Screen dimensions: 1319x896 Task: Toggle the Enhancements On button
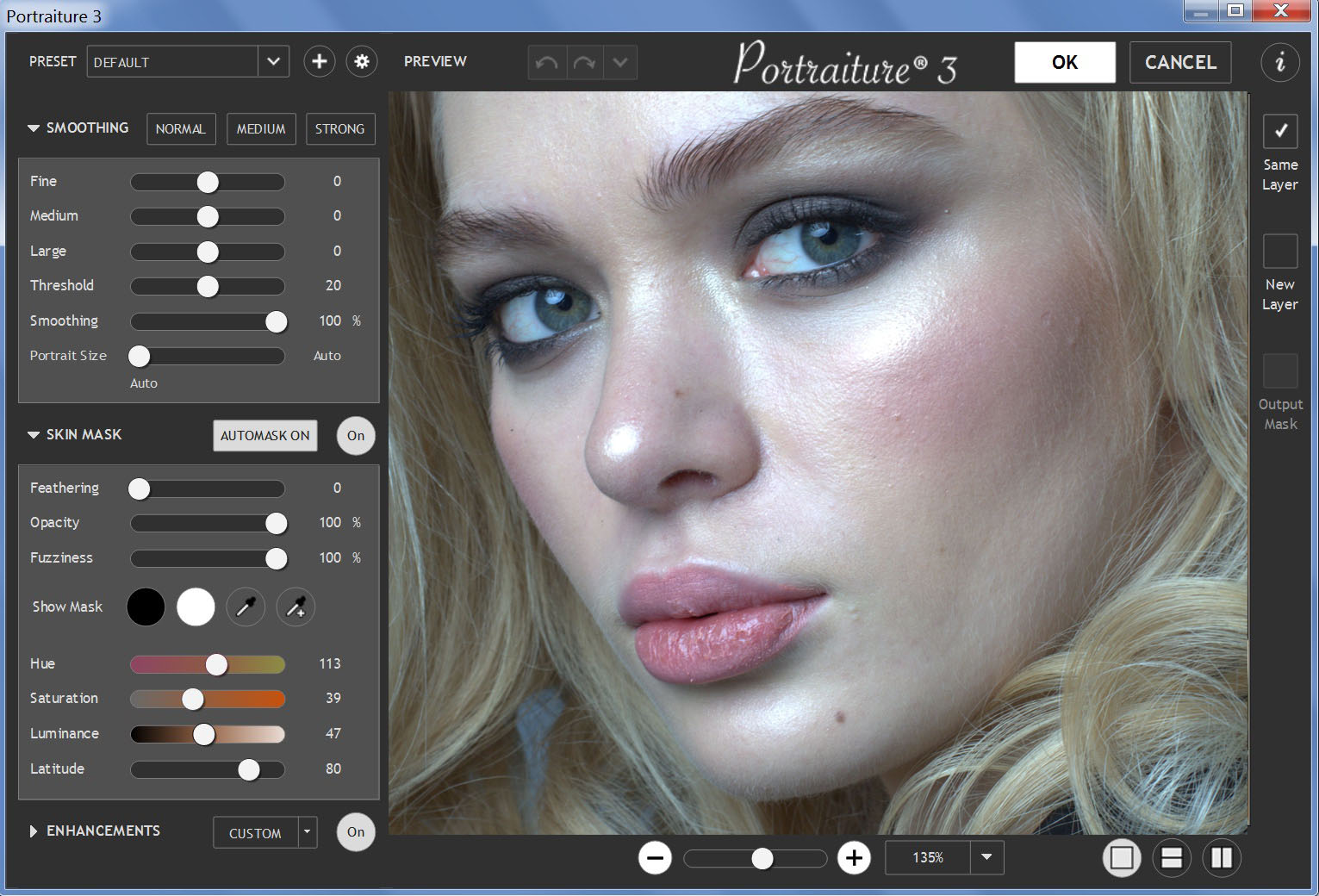pos(356,832)
